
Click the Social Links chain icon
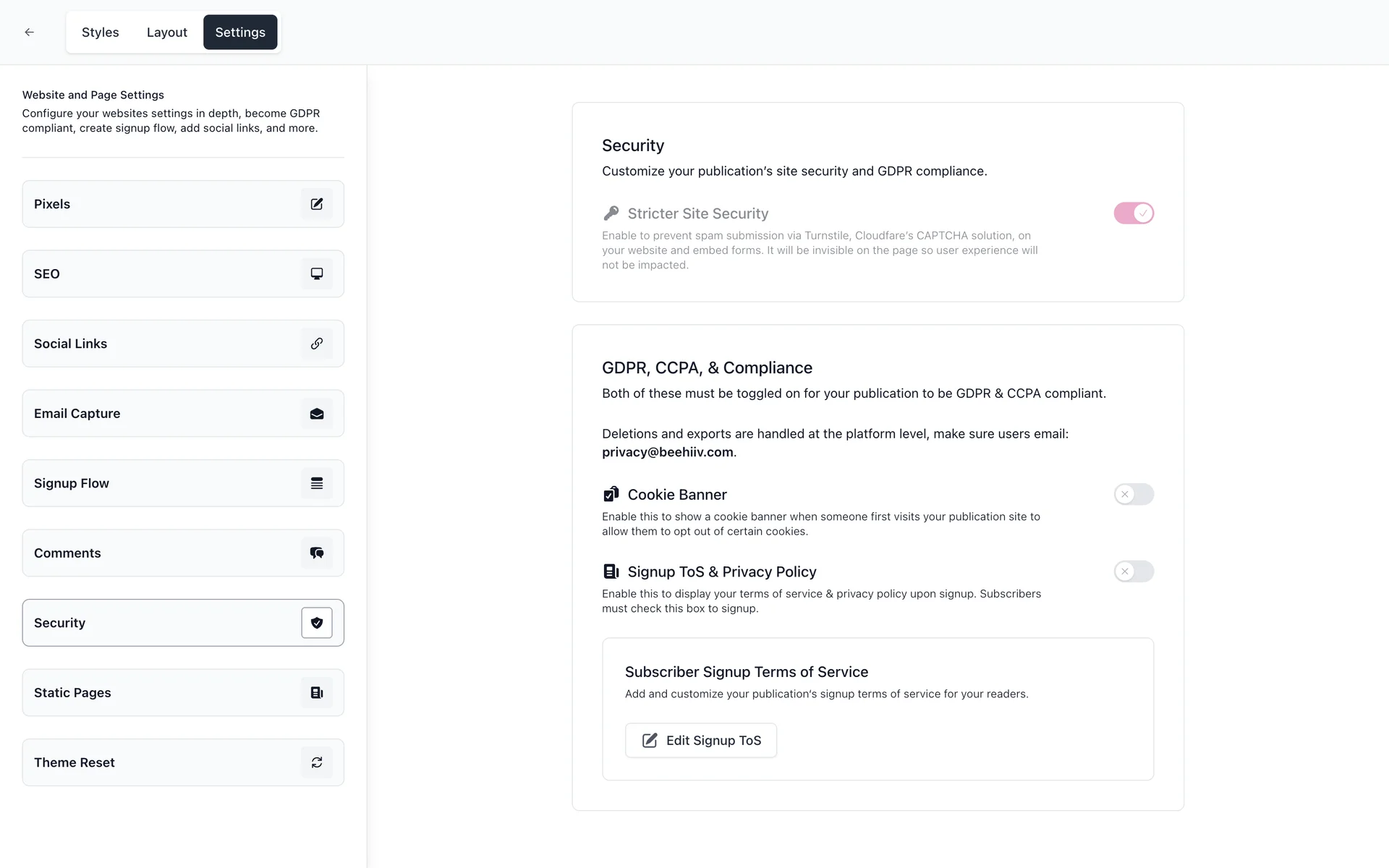317,344
